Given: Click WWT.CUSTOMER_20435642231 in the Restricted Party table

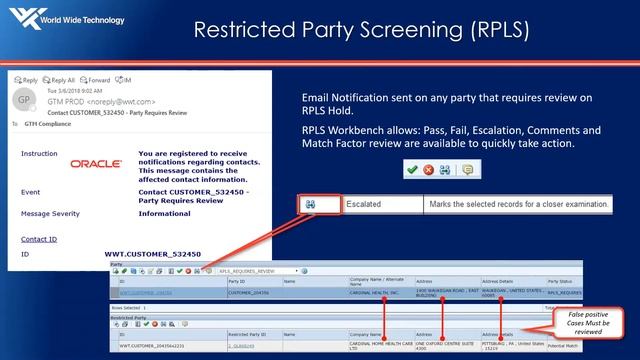Looking at the screenshot, I should click(x=151, y=346).
